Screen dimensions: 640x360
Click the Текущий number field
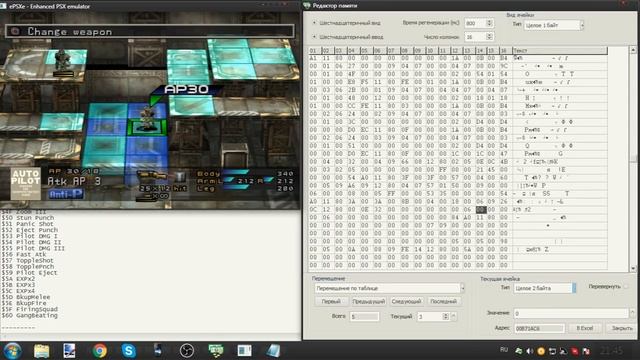point(430,316)
